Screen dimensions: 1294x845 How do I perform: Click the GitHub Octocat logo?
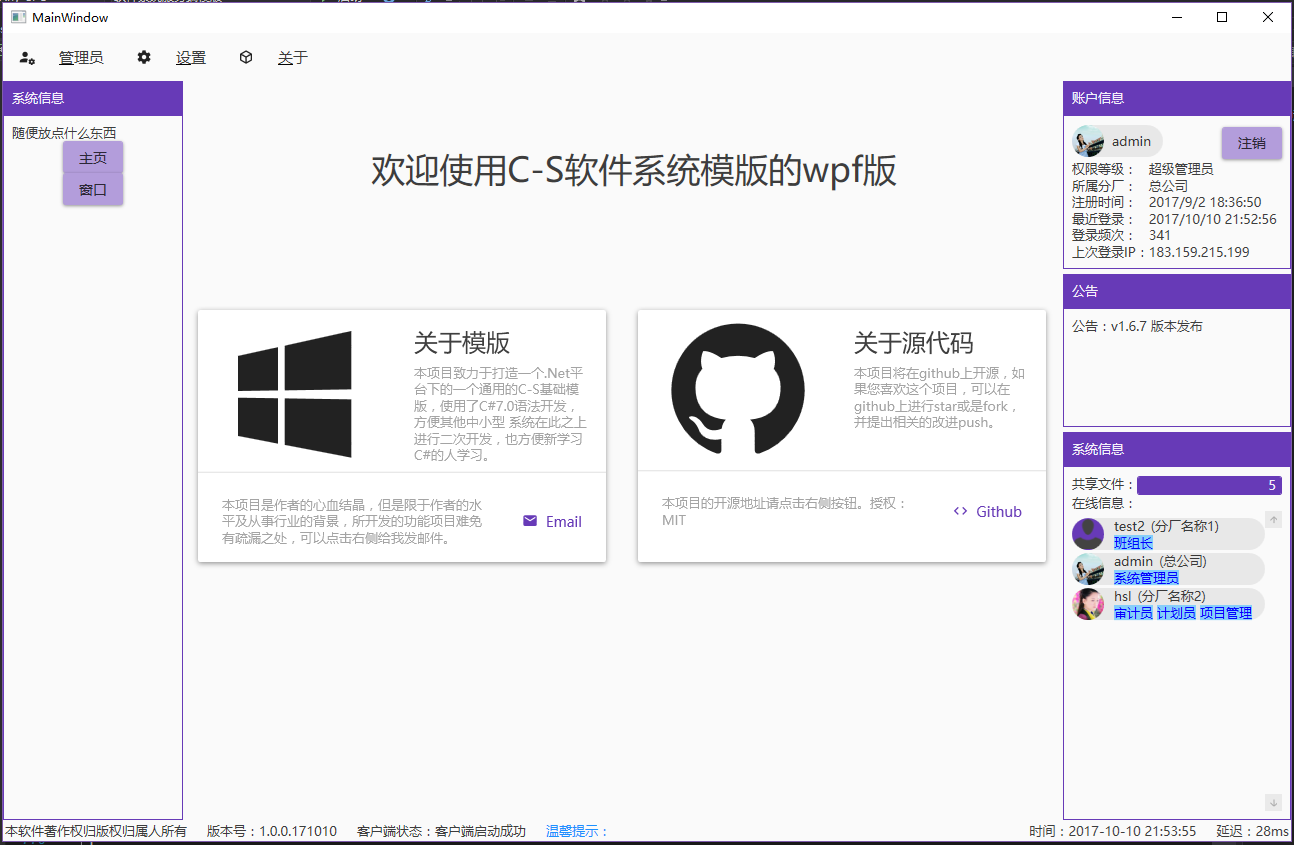click(738, 390)
